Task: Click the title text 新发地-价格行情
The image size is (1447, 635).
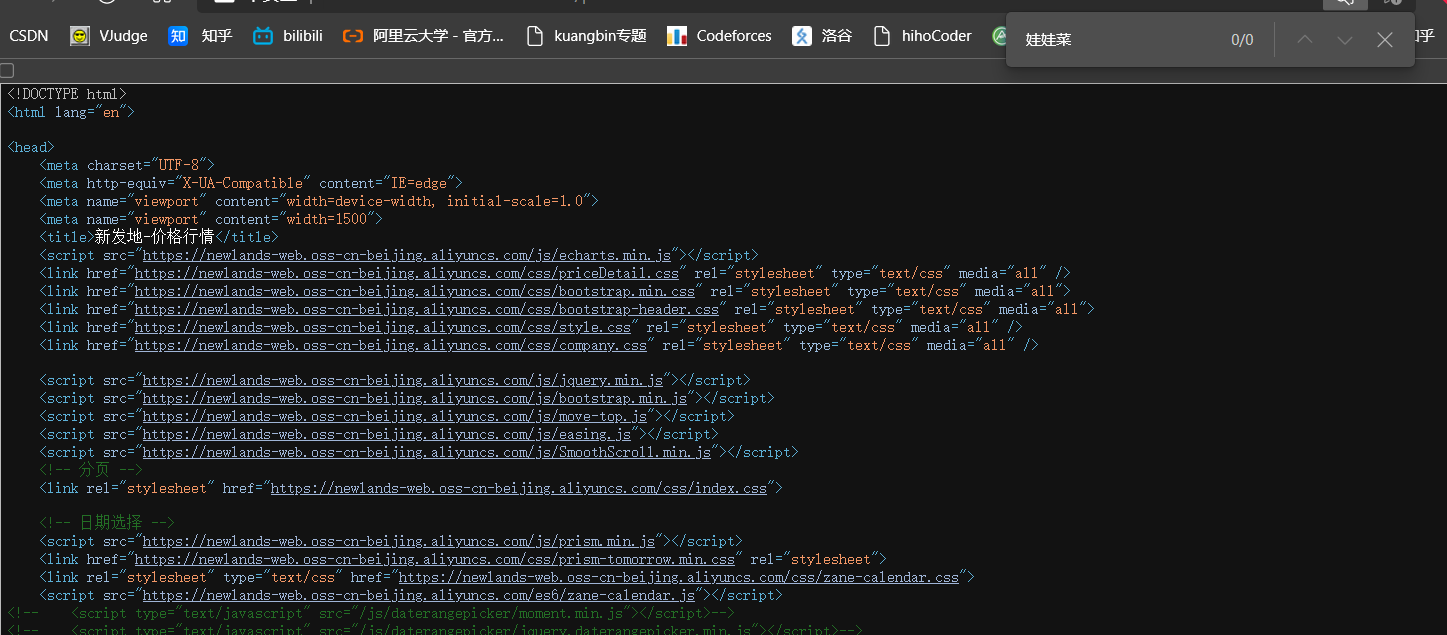Action: pyautogui.click(x=155, y=237)
